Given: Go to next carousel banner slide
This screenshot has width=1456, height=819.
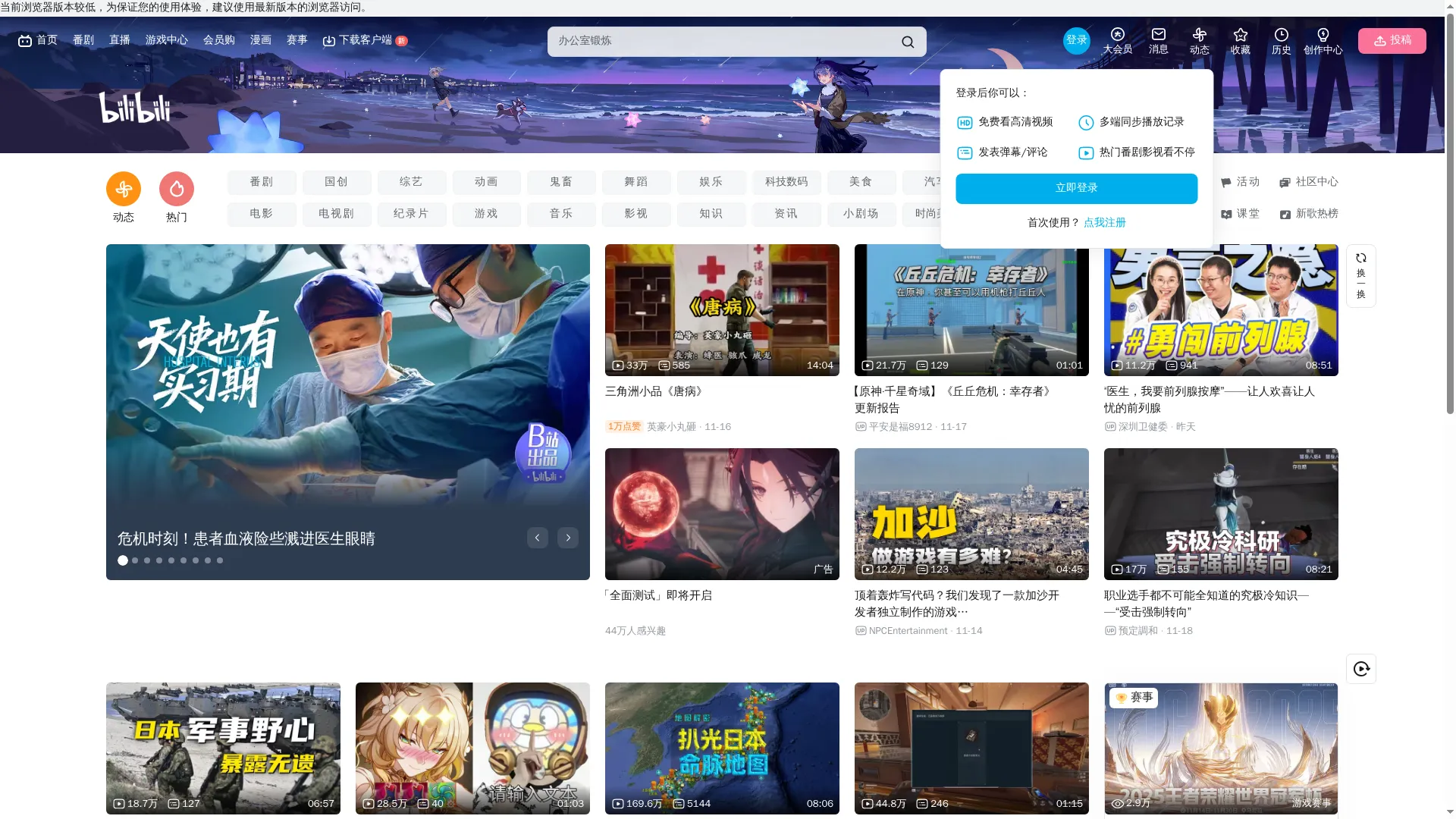Looking at the screenshot, I should pos(568,538).
